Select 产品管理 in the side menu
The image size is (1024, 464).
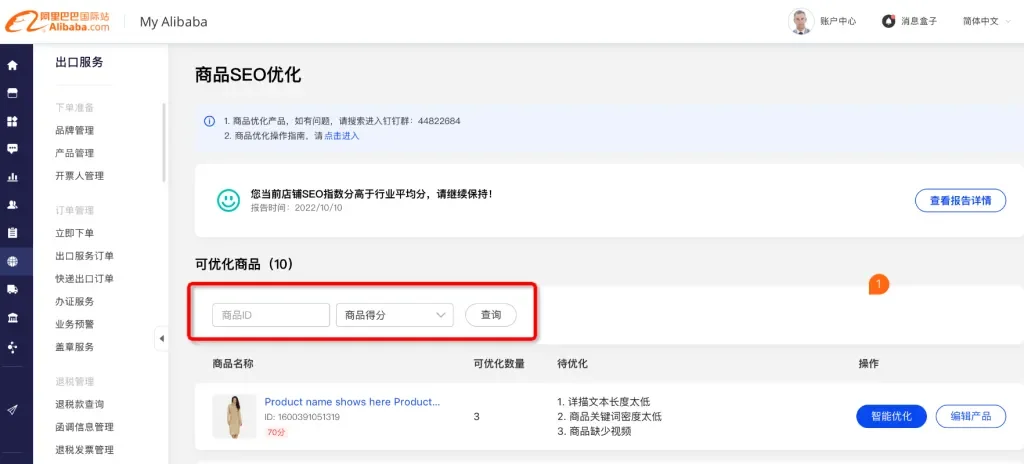[75, 153]
